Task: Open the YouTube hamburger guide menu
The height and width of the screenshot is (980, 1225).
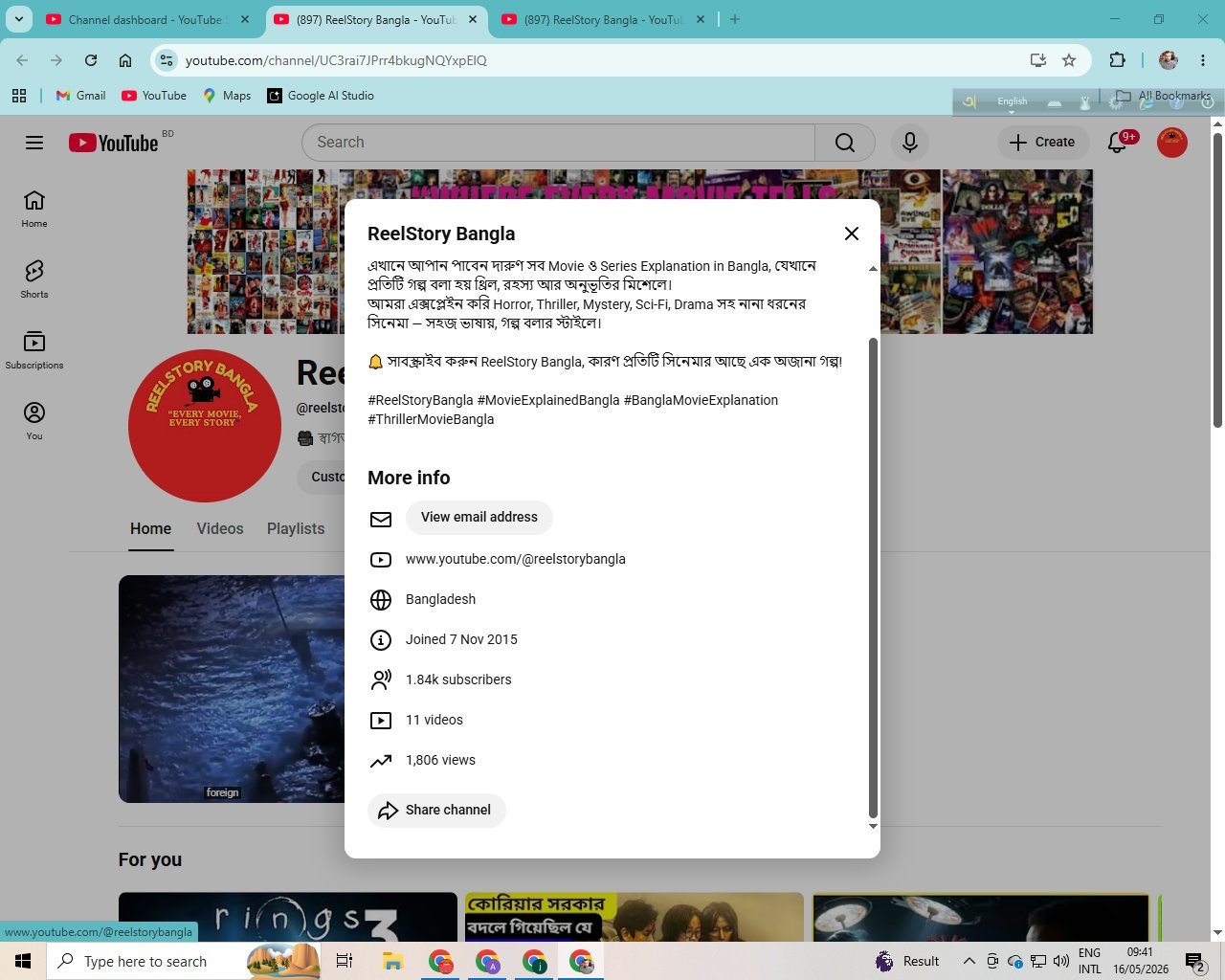Action: tap(34, 143)
